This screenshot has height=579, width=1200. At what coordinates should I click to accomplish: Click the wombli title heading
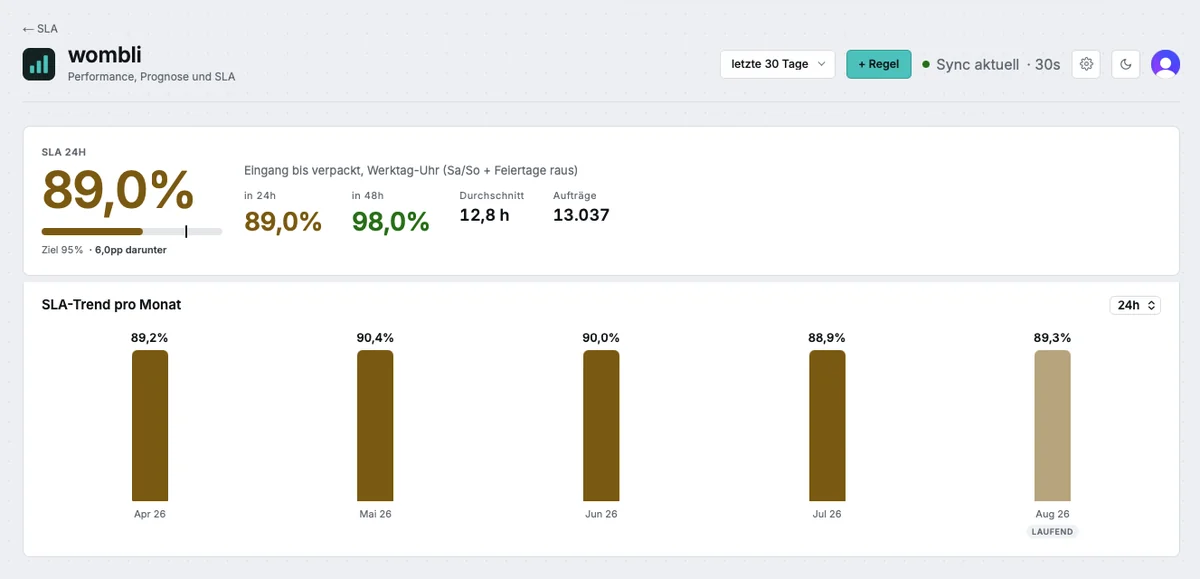point(104,55)
